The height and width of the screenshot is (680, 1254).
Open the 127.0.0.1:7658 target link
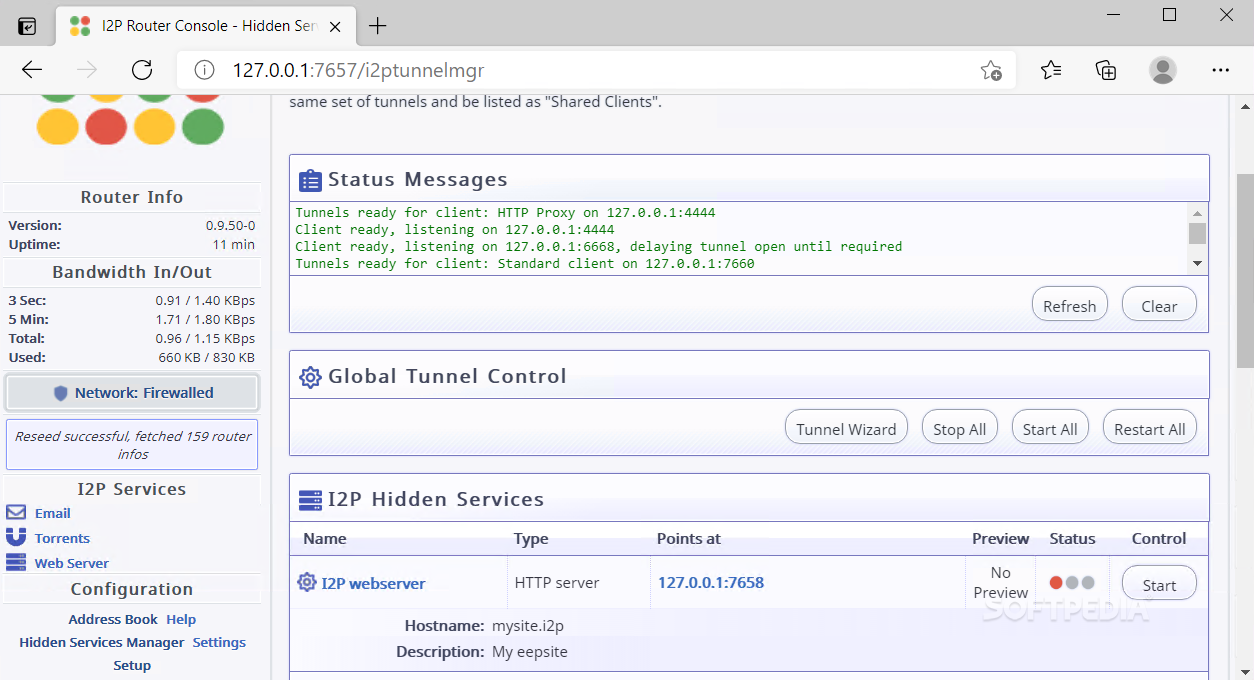coord(710,582)
